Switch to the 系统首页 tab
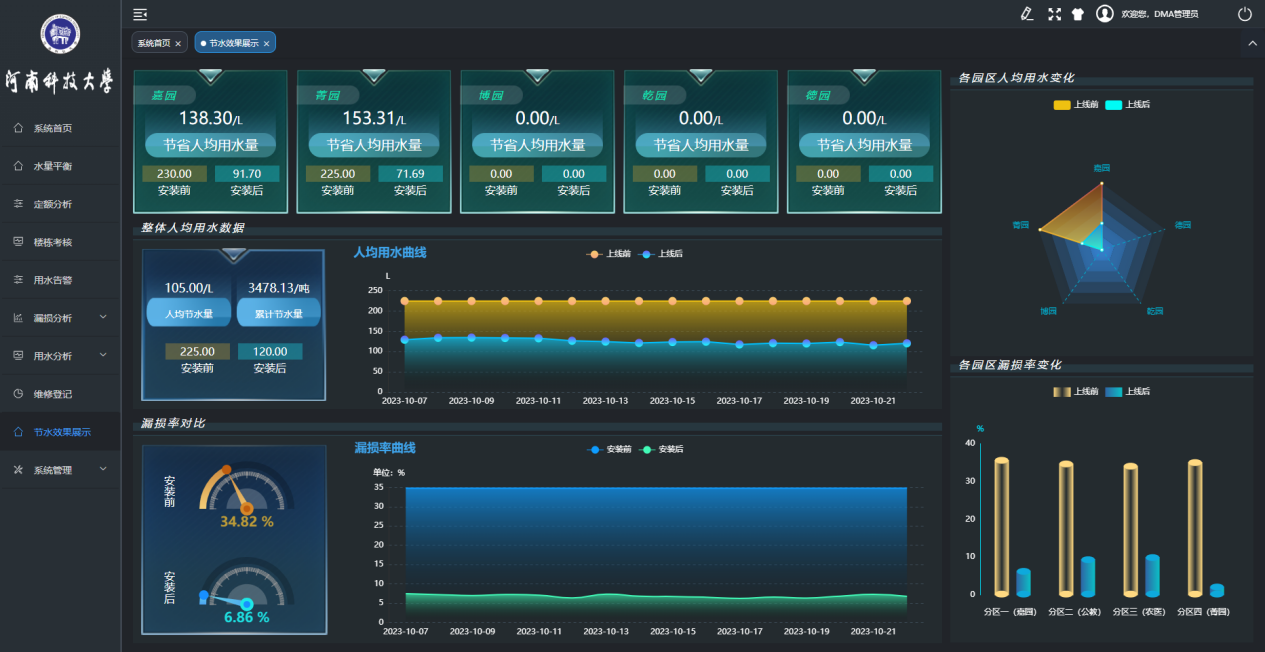1265x652 pixels. tap(153, 43)
